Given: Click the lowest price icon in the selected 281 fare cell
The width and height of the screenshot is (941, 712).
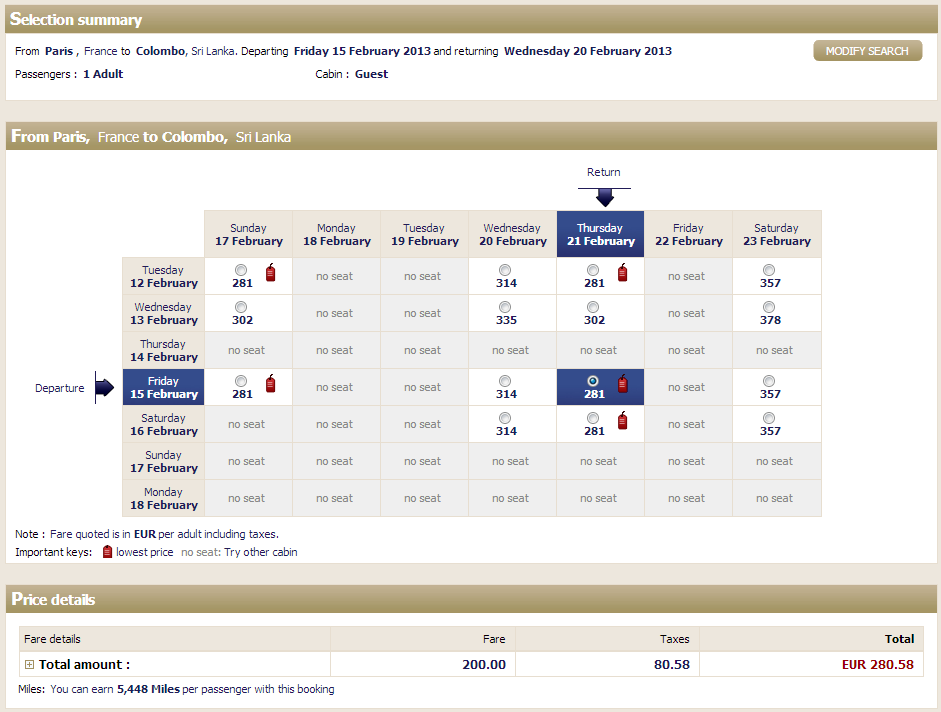Looking at the screenshot, I should (622, 383).
